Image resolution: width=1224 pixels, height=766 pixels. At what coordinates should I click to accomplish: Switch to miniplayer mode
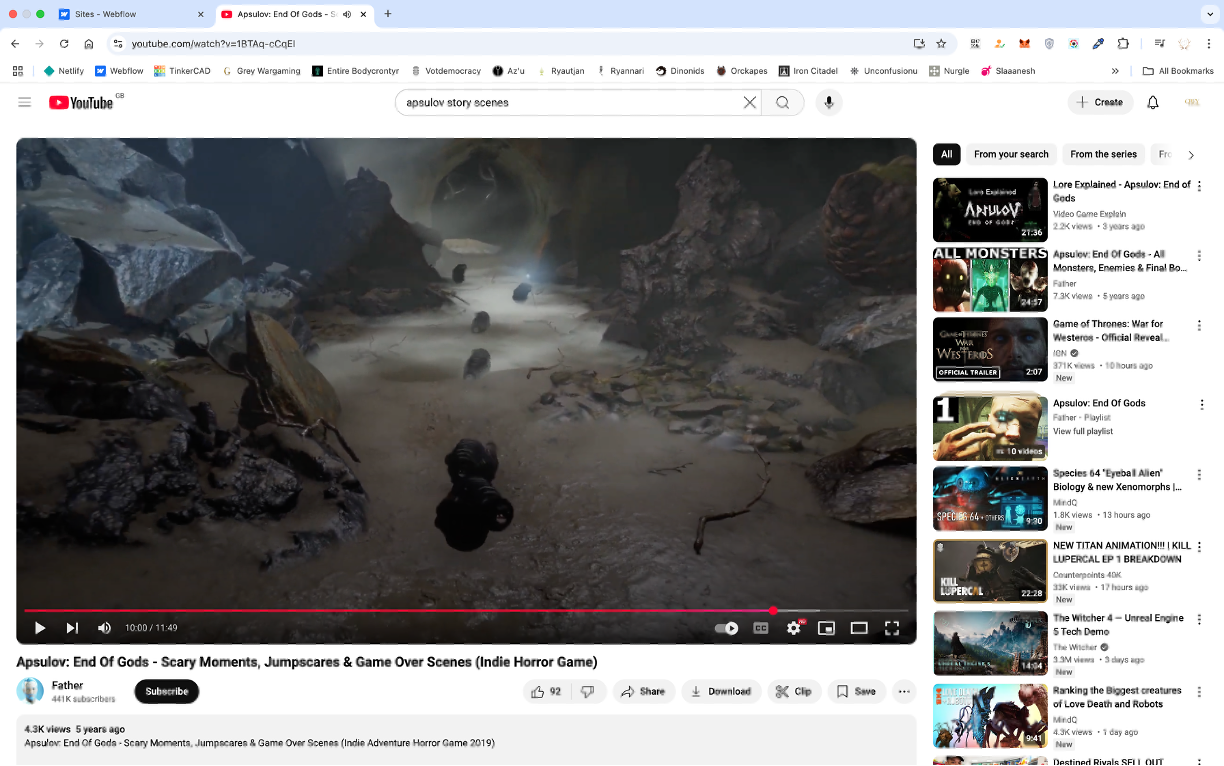(x=826, y=628)
